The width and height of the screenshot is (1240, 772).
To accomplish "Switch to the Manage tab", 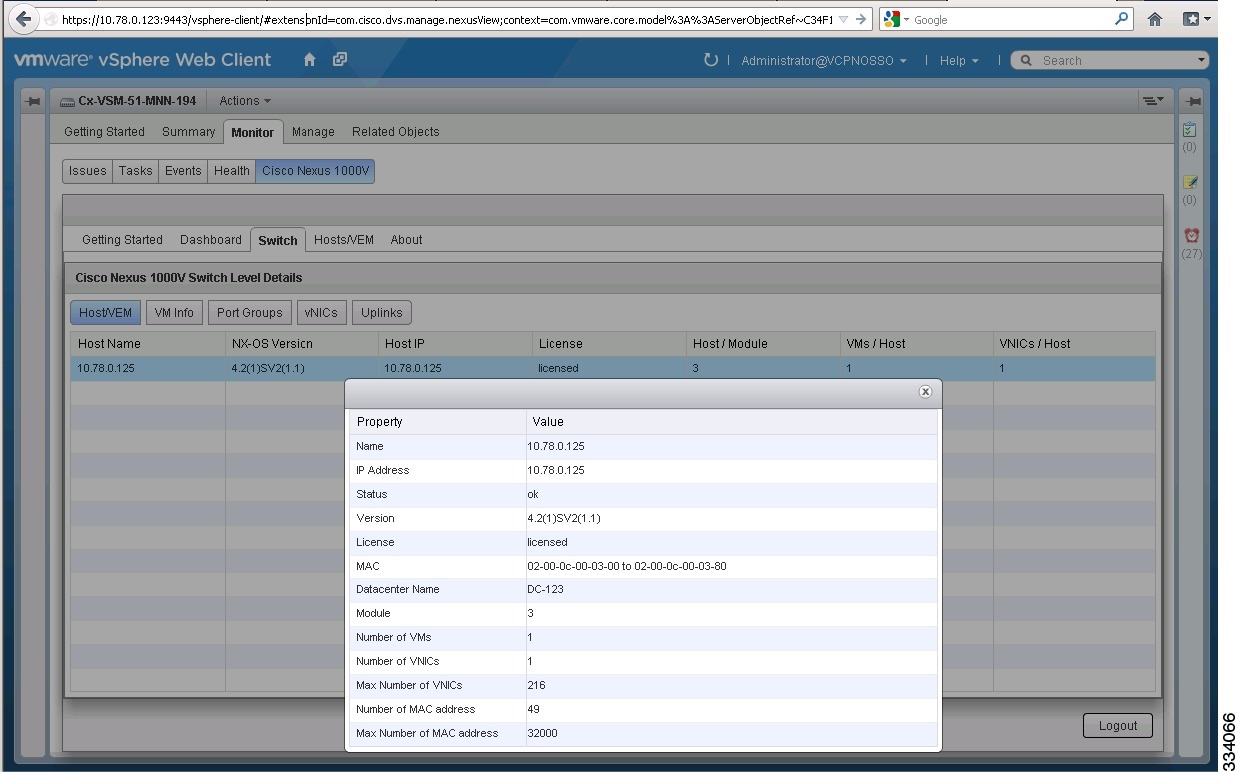I will pyautogui.click(x=312, y=131).
